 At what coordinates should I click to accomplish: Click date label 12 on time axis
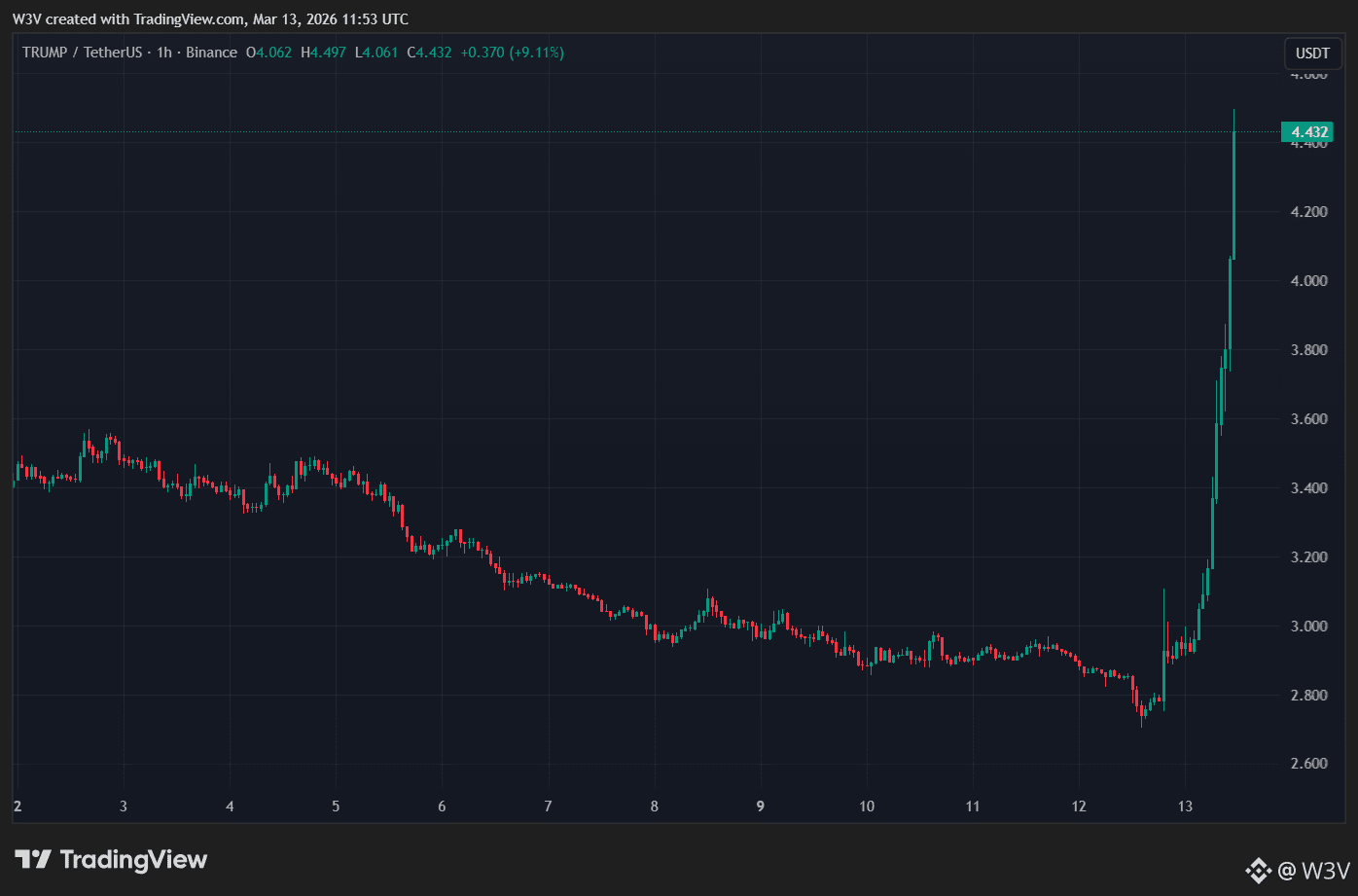pos(1079,806)
